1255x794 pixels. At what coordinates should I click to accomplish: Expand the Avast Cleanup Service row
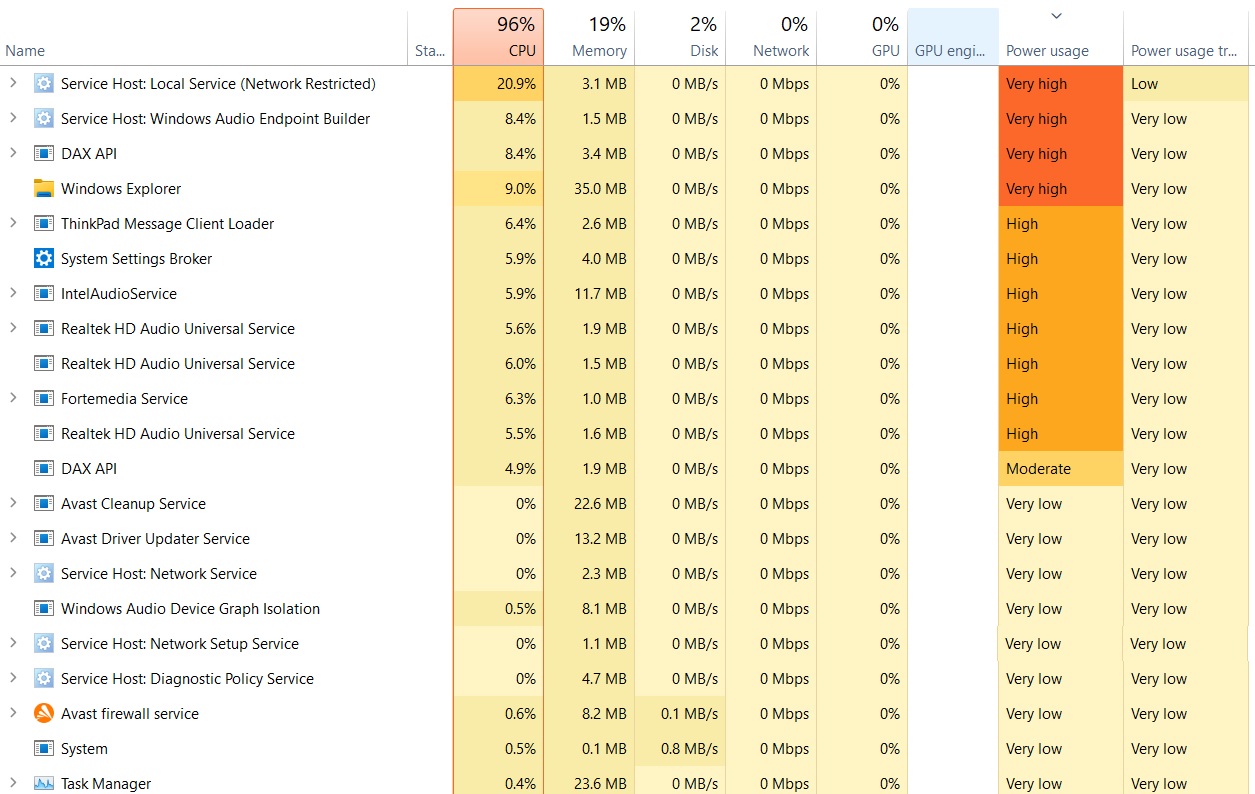pos(13,503)
